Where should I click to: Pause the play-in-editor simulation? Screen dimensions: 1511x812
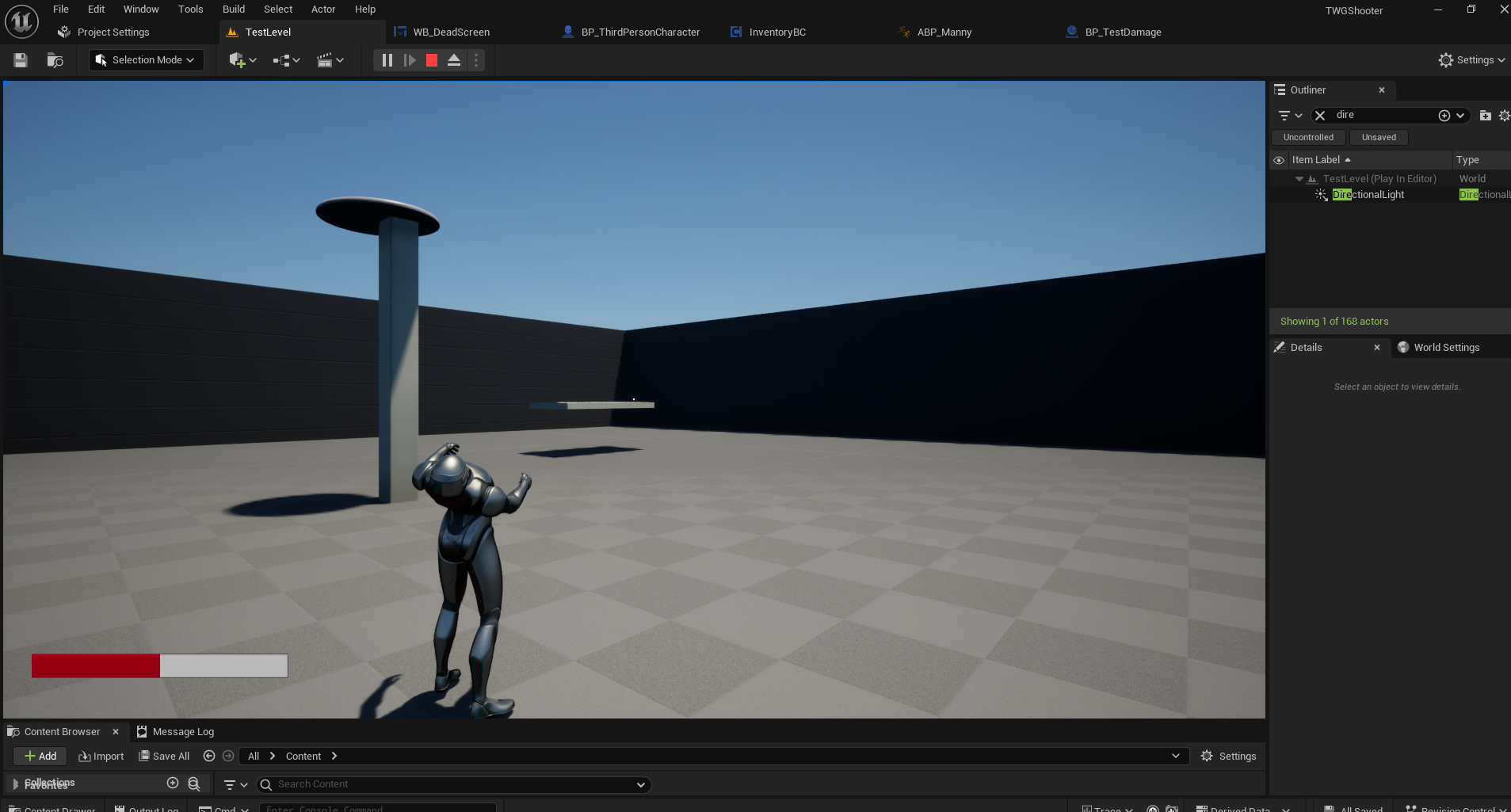(387, 60)
